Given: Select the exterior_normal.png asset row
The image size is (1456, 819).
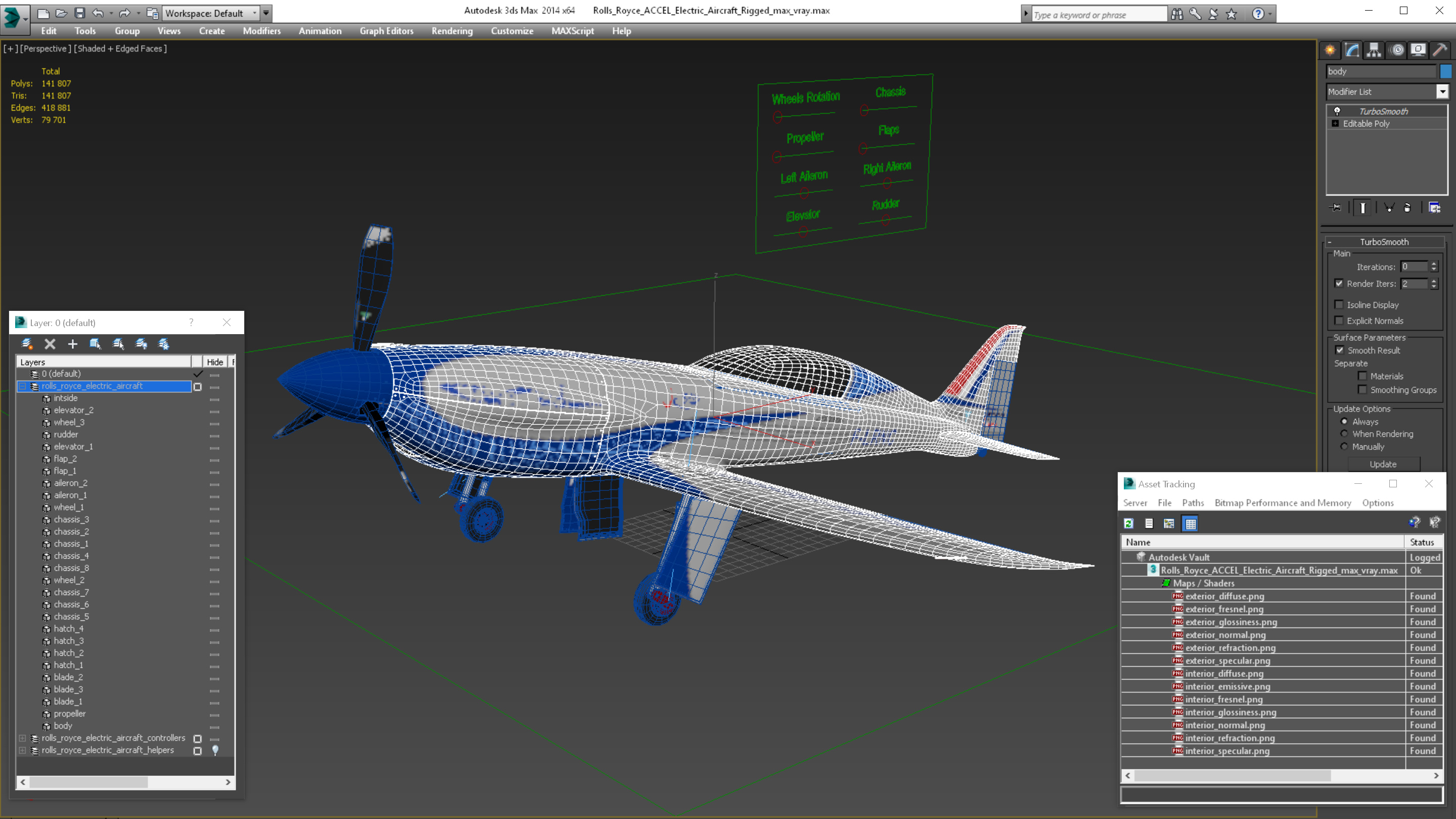Looking at the screenshot, I should tap(1225, 635).
